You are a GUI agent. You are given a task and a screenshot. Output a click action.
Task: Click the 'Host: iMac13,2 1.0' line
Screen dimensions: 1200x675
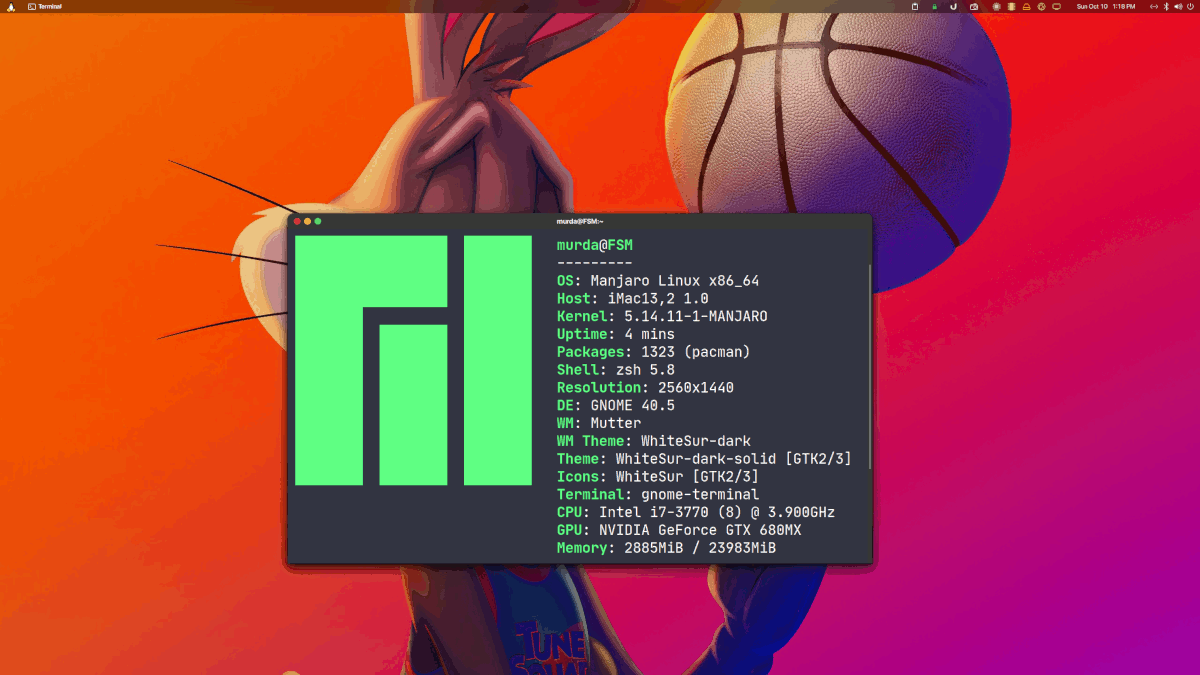pyautogui.click(x=633, y=298)
